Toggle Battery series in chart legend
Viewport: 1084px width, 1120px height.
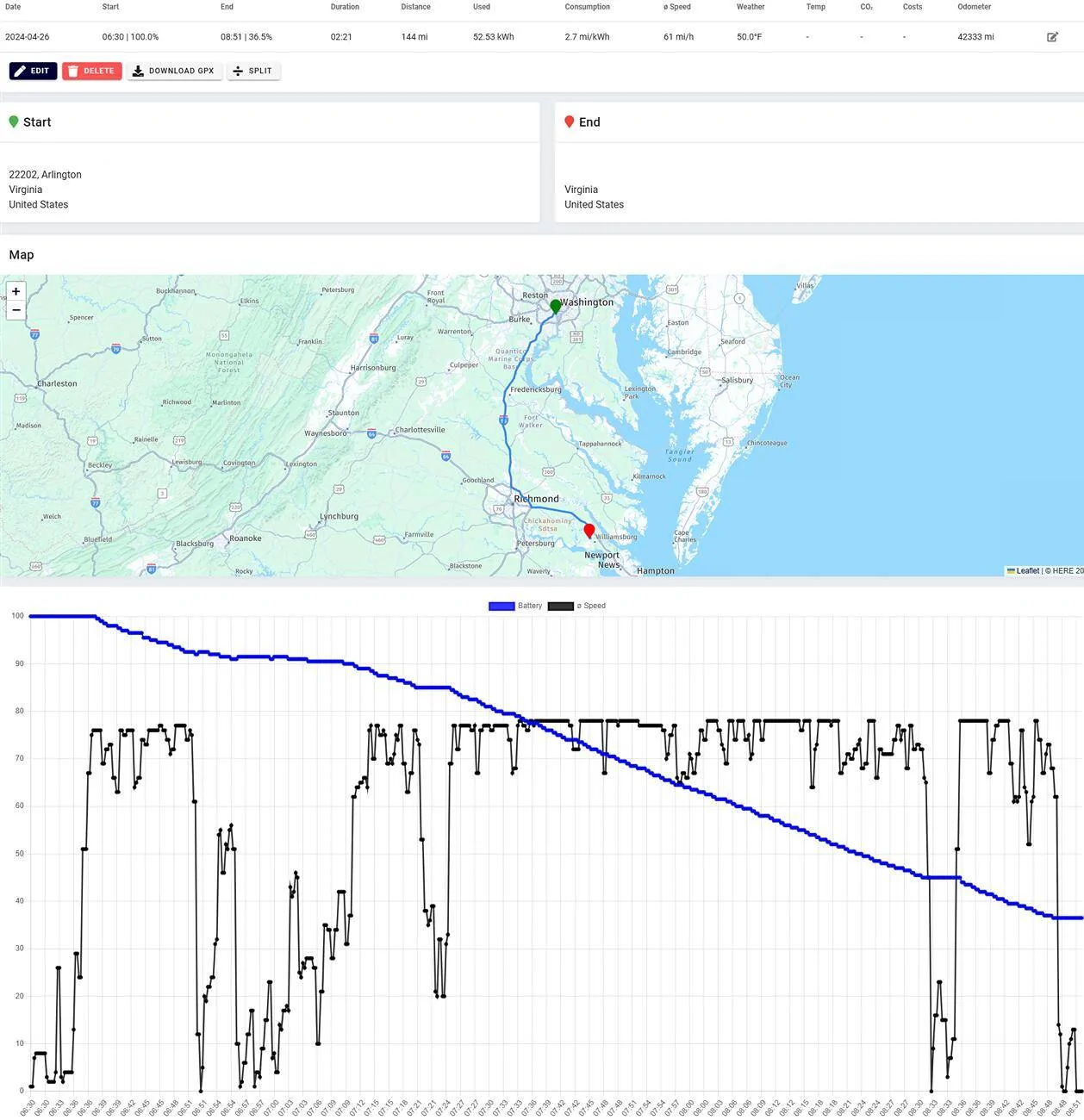point(515,606)
